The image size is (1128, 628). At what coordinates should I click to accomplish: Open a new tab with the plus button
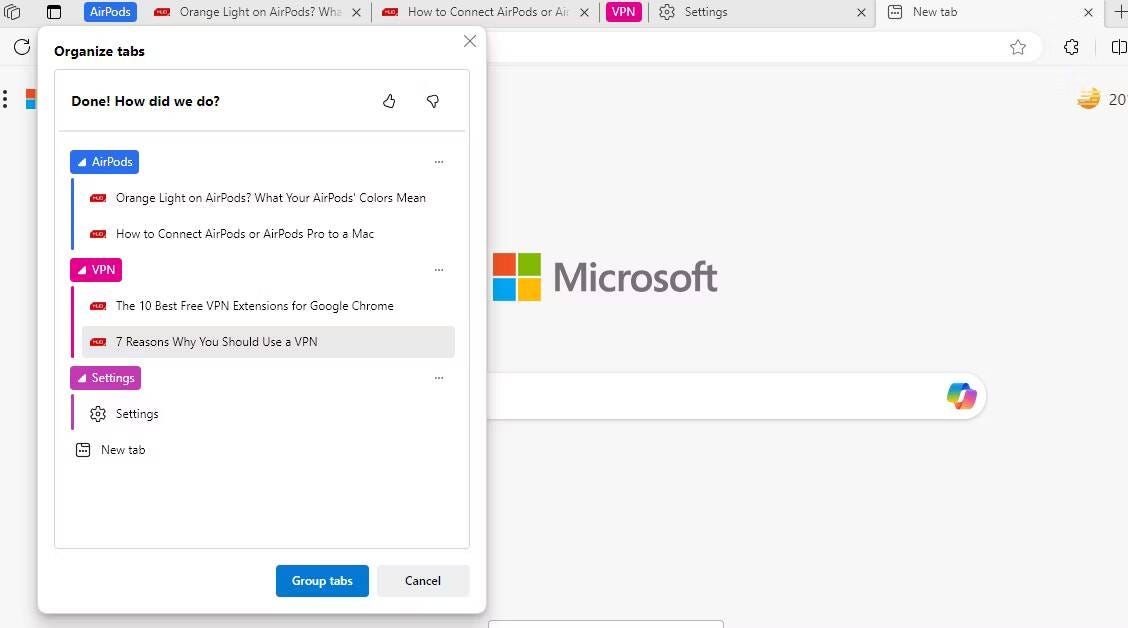click(x=1120, y=12)
